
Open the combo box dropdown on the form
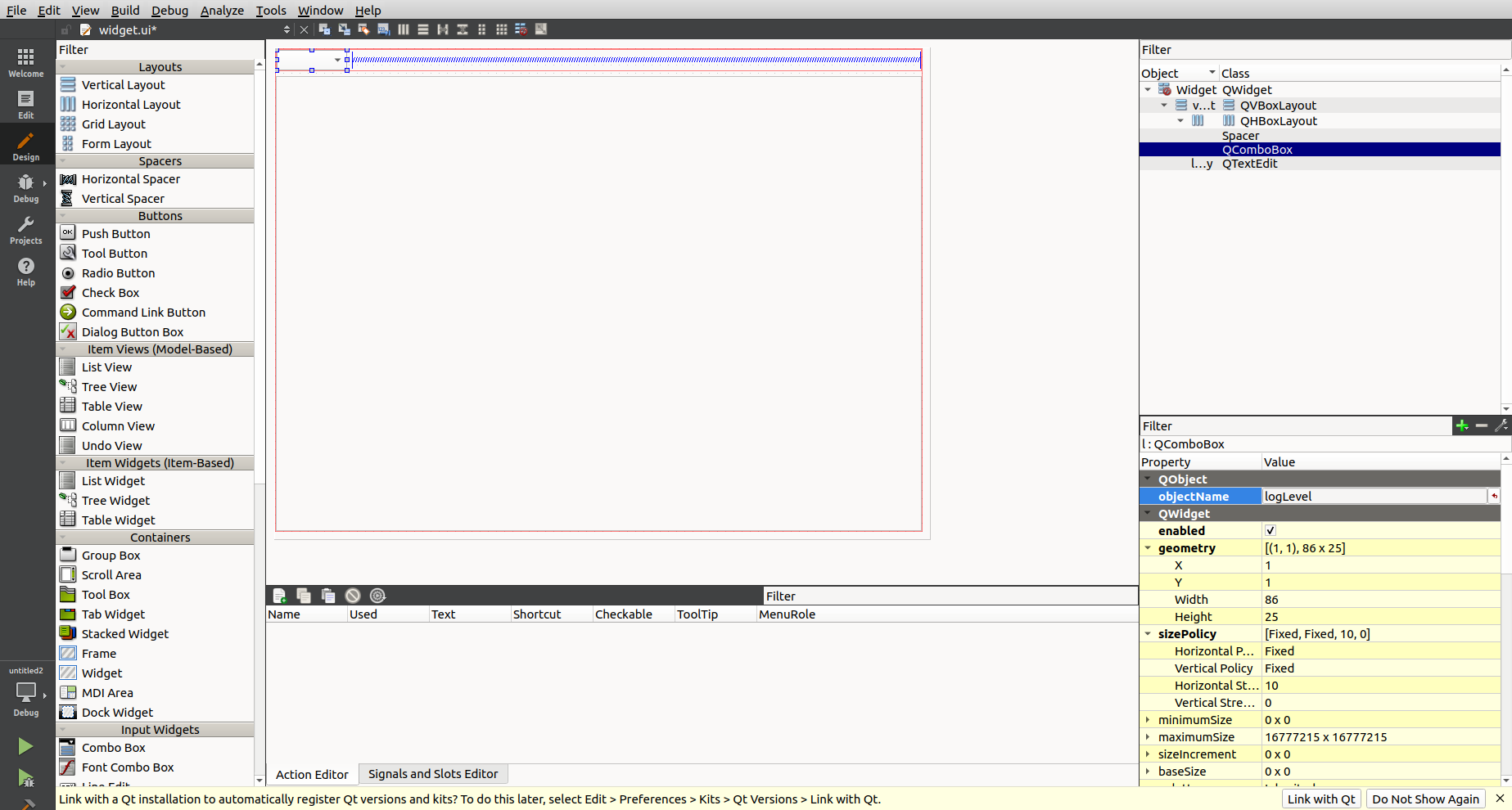337,60
